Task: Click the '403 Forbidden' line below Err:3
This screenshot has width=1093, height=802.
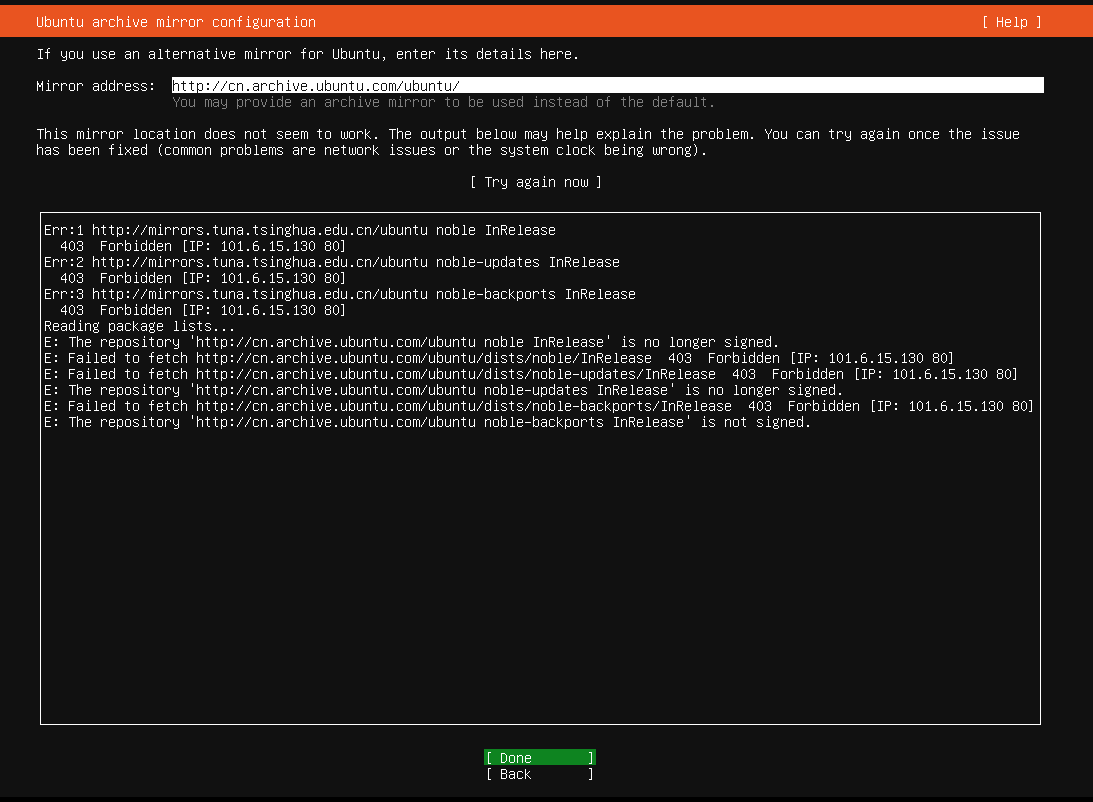Action: pos(203,310)
